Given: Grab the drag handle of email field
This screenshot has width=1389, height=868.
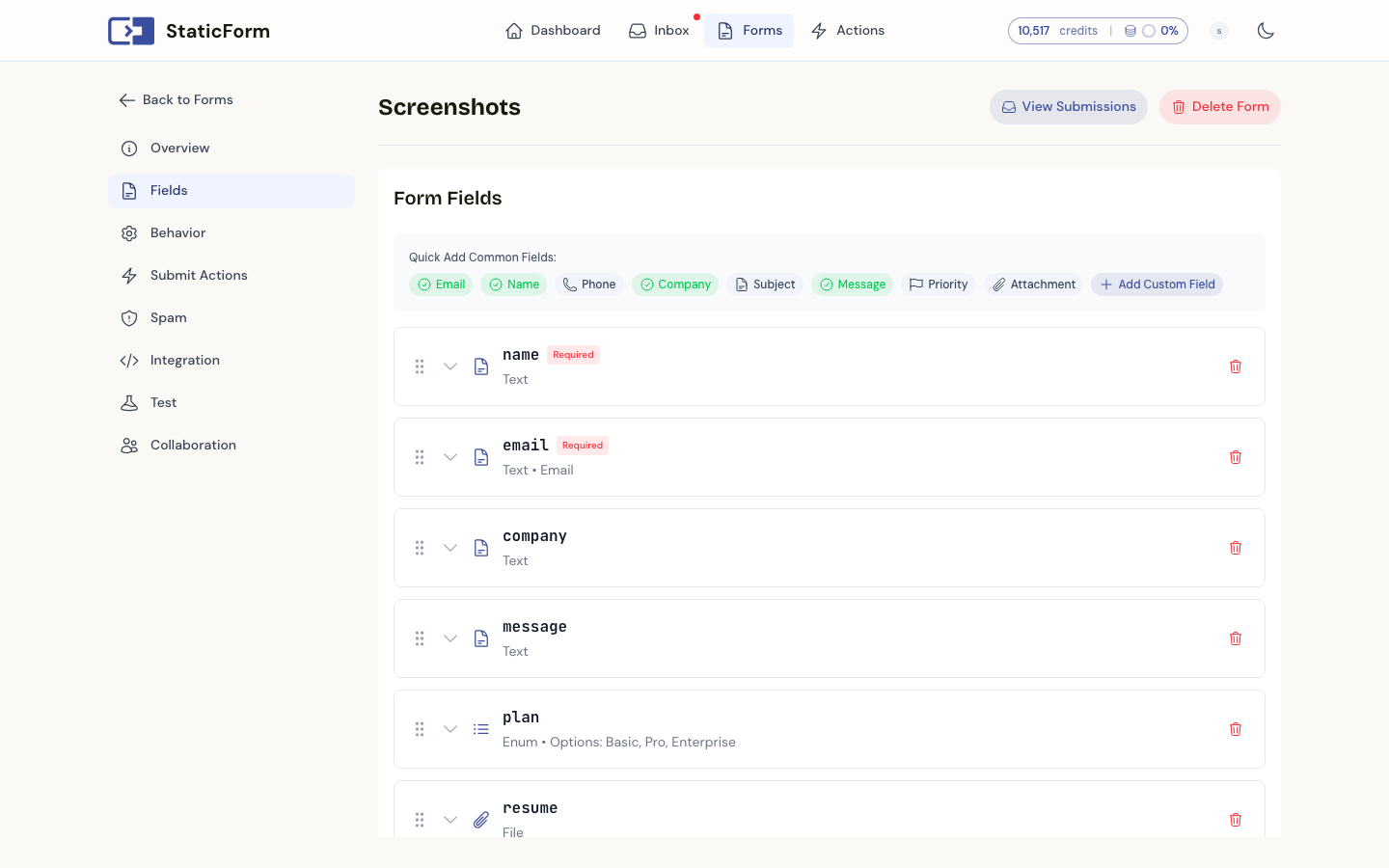Looking at the screenshot, I should (x=420, y=457).
